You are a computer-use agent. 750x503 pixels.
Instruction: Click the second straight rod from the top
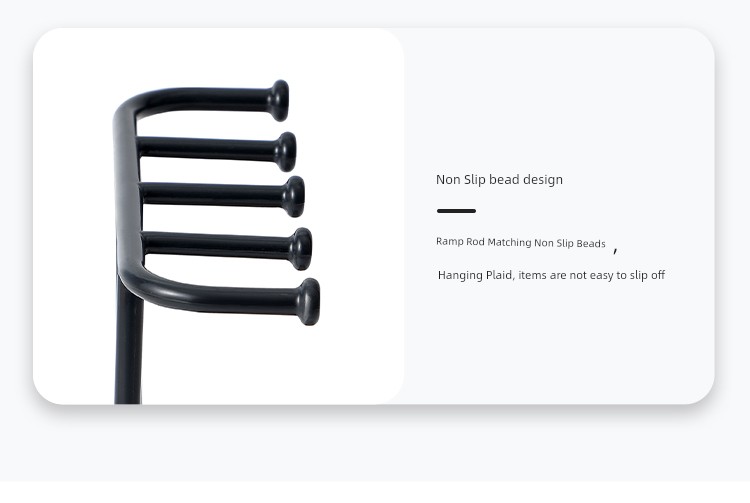click(x=207, y=148)
